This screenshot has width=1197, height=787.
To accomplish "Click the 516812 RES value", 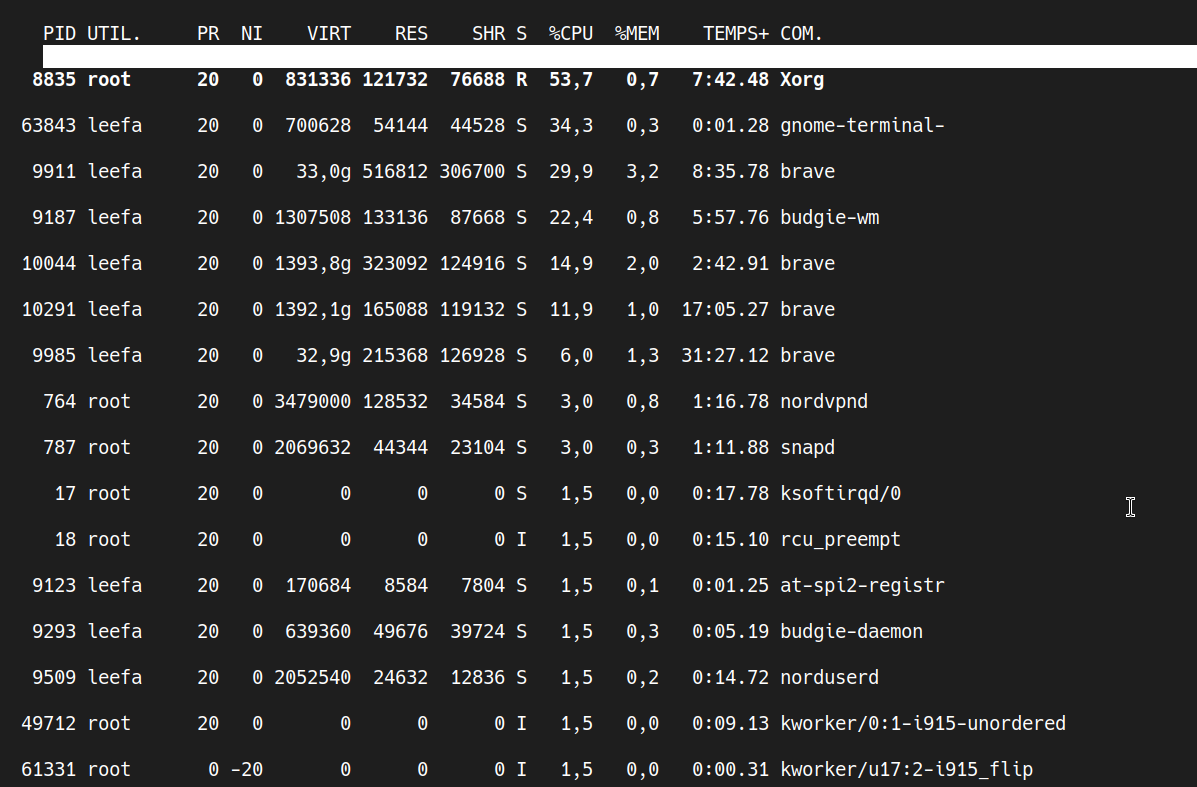I will [395, 171].
